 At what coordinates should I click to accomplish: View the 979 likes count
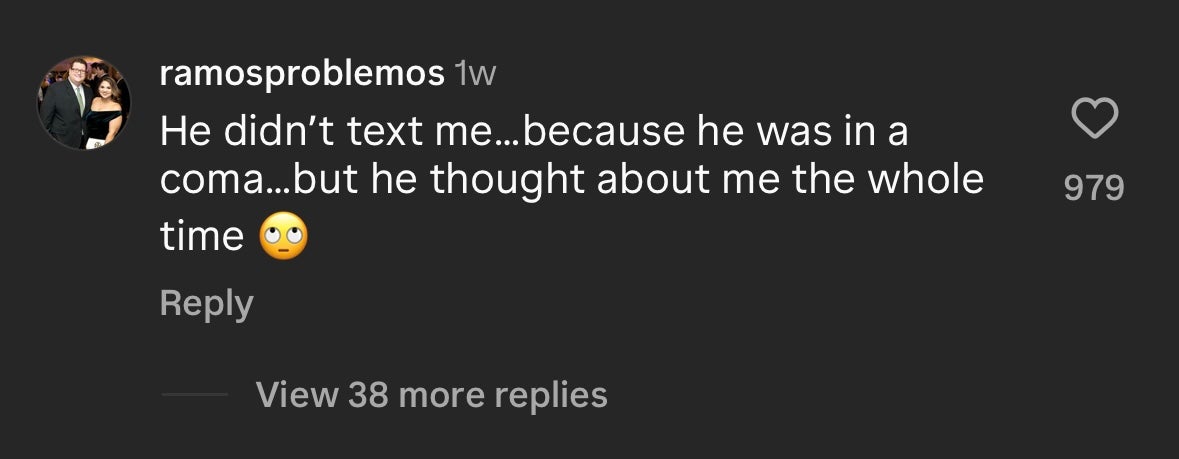[1094, 187]
